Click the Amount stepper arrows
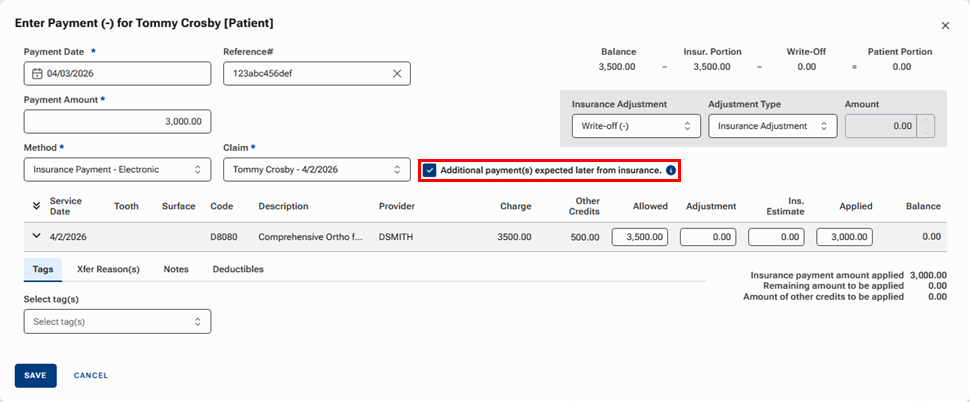The image size is (970, 402). tap(925, 126)
